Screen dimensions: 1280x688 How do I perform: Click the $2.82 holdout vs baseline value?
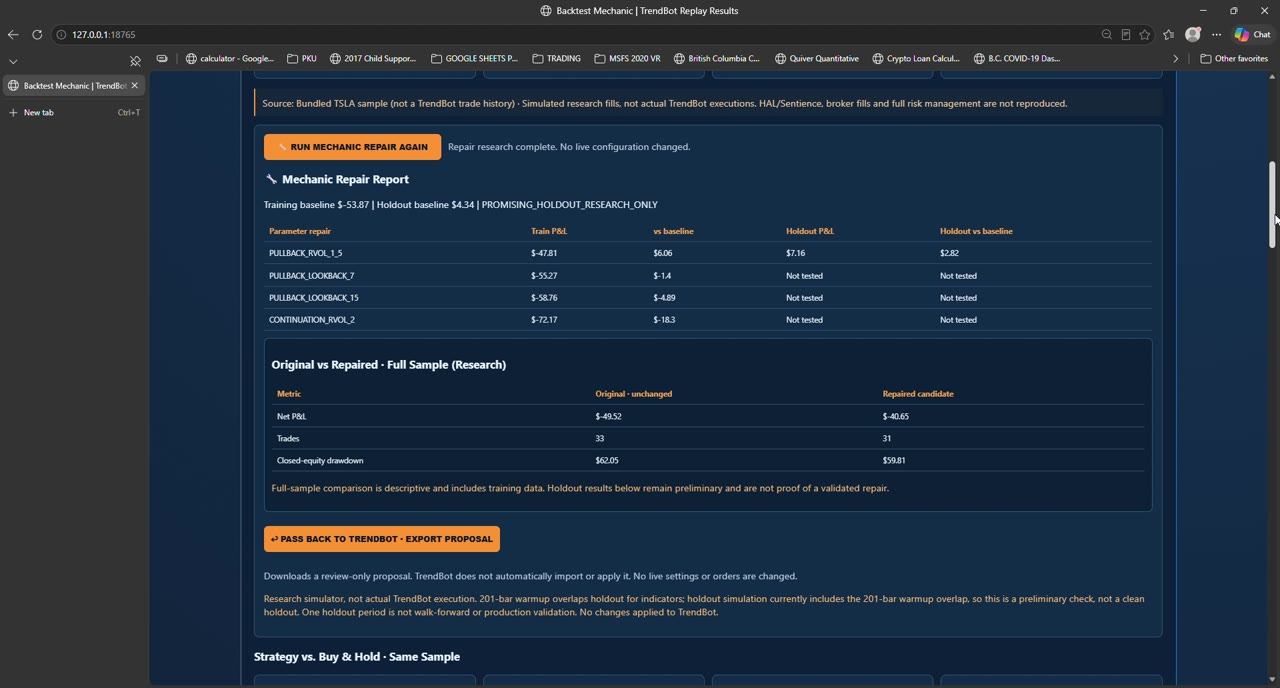coord(950,253)
